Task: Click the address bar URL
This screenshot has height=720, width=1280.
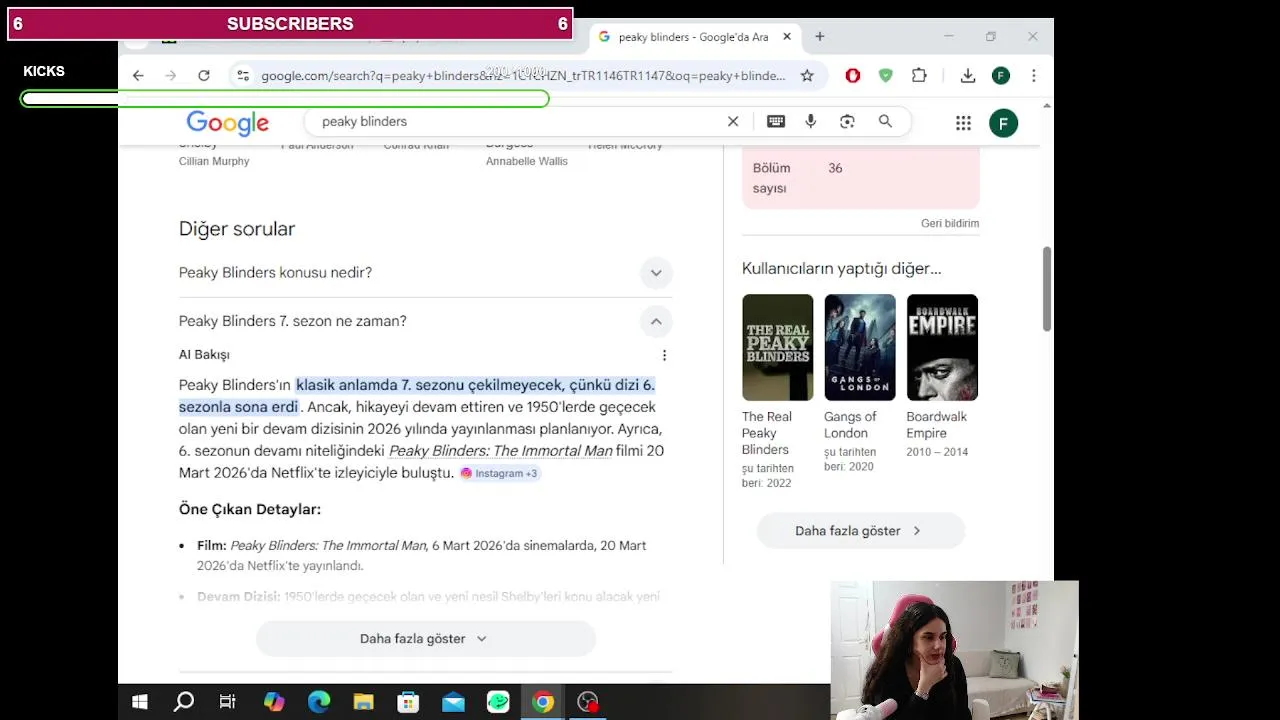Action: pyautogui.click(x=523, y=75)
